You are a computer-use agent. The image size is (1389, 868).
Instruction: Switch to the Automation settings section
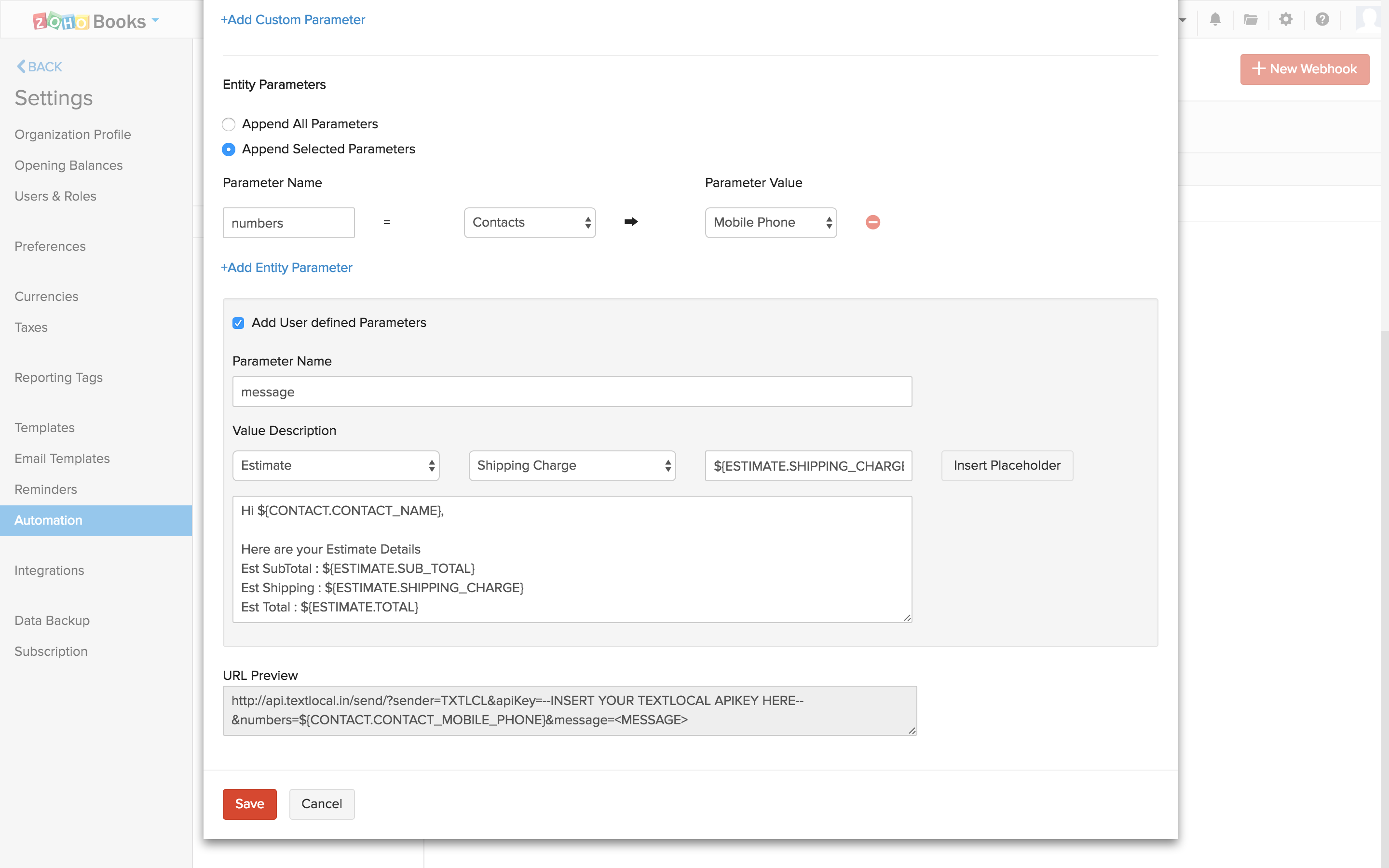[x=48, y=520]
